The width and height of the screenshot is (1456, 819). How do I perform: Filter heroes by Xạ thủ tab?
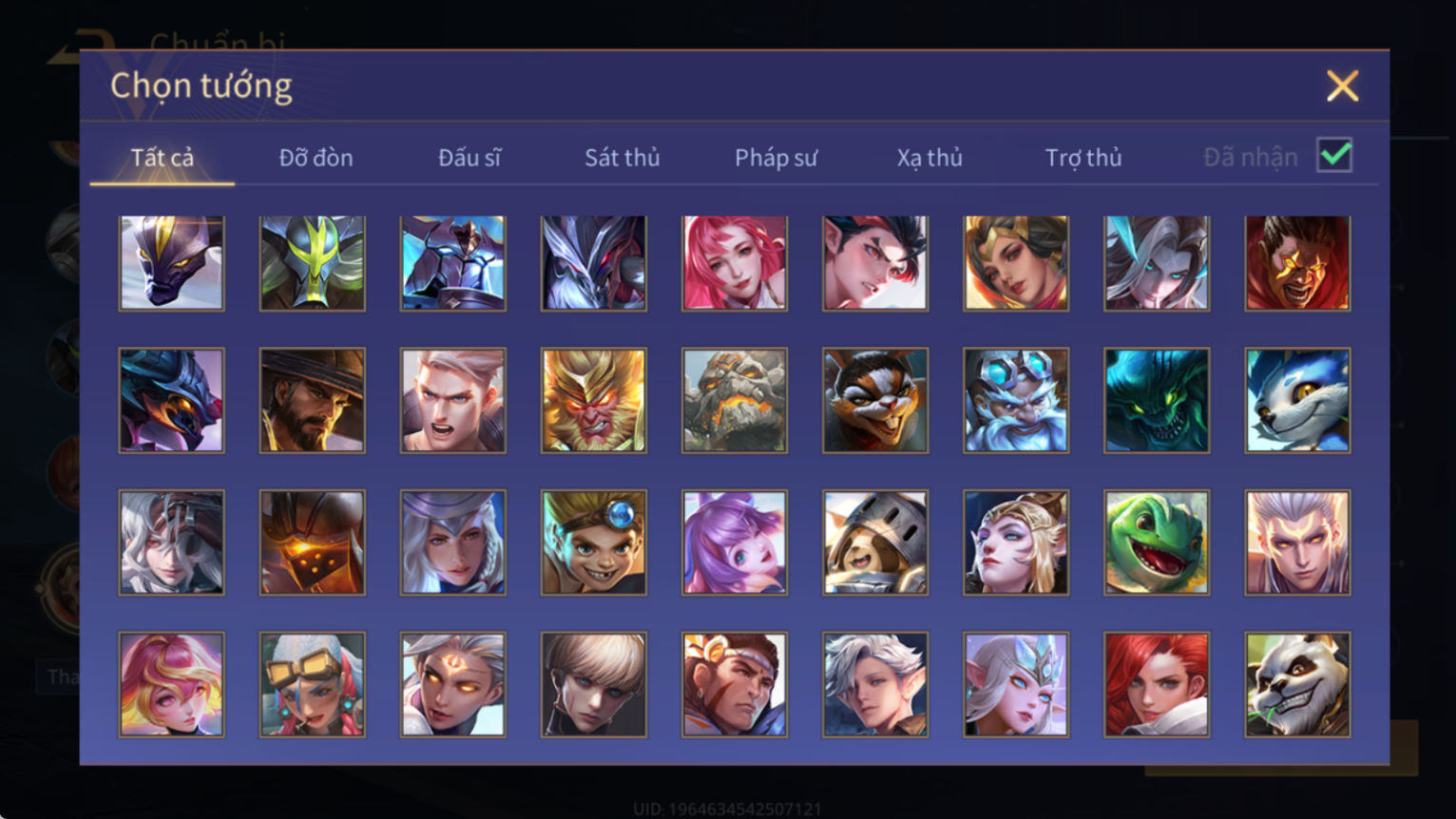(929, 158)
